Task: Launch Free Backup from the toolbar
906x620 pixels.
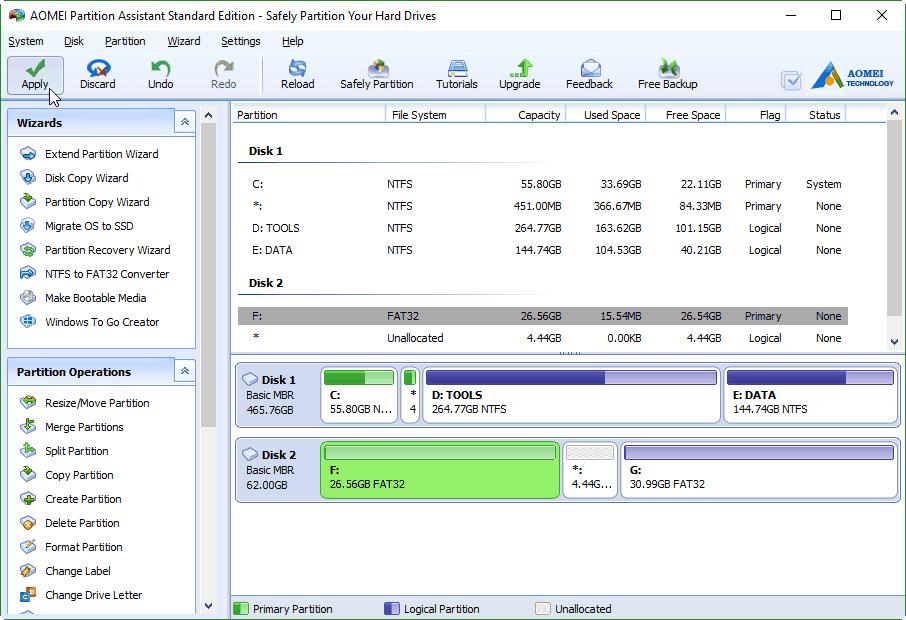Action: click(666, 73)
